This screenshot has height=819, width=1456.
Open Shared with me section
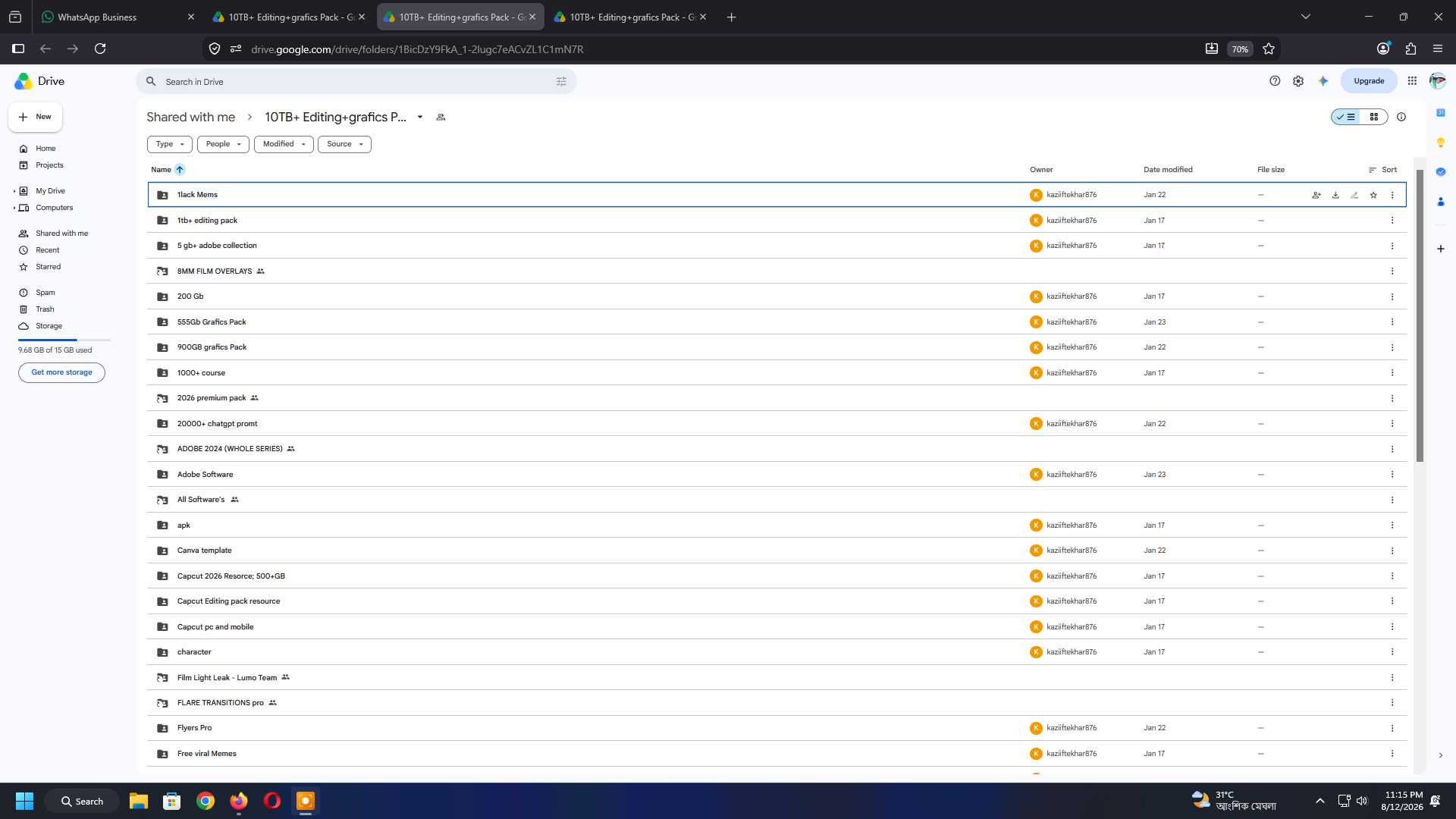(61, 234)
